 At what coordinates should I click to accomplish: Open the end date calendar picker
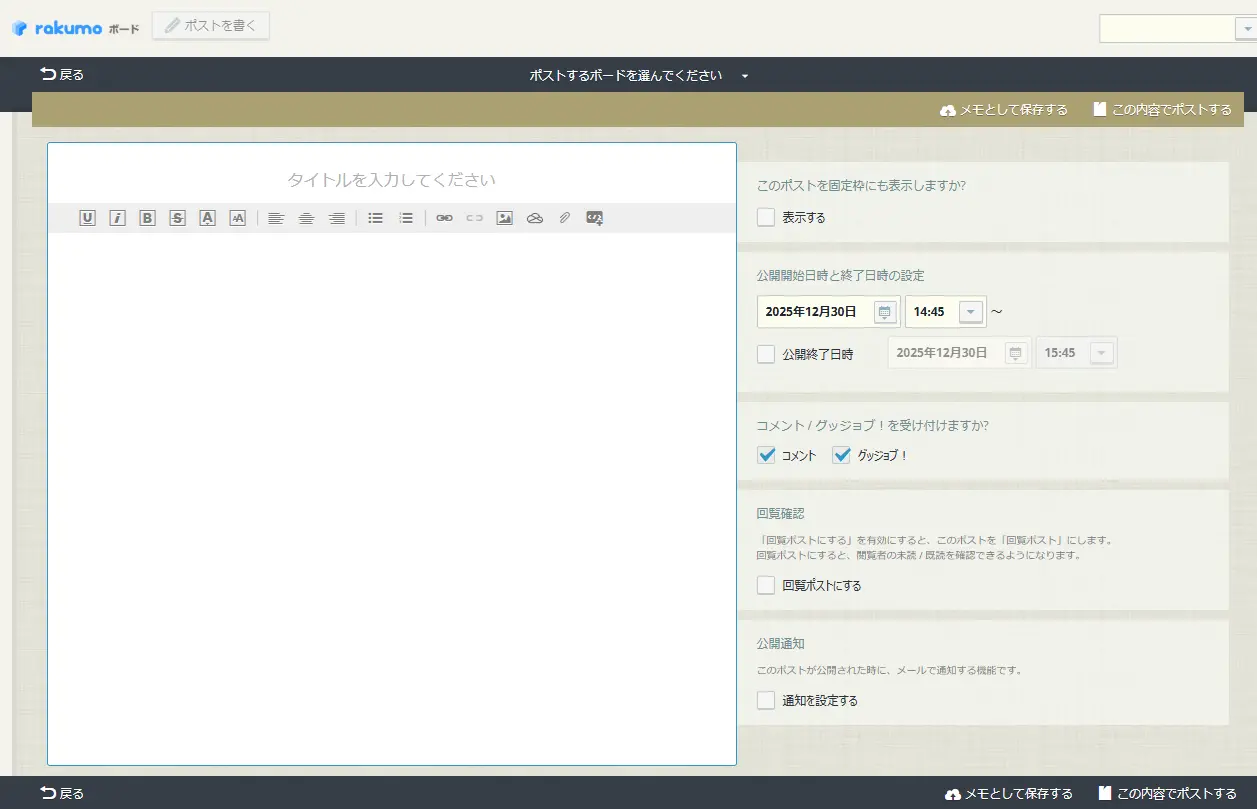click(1015, 353)
